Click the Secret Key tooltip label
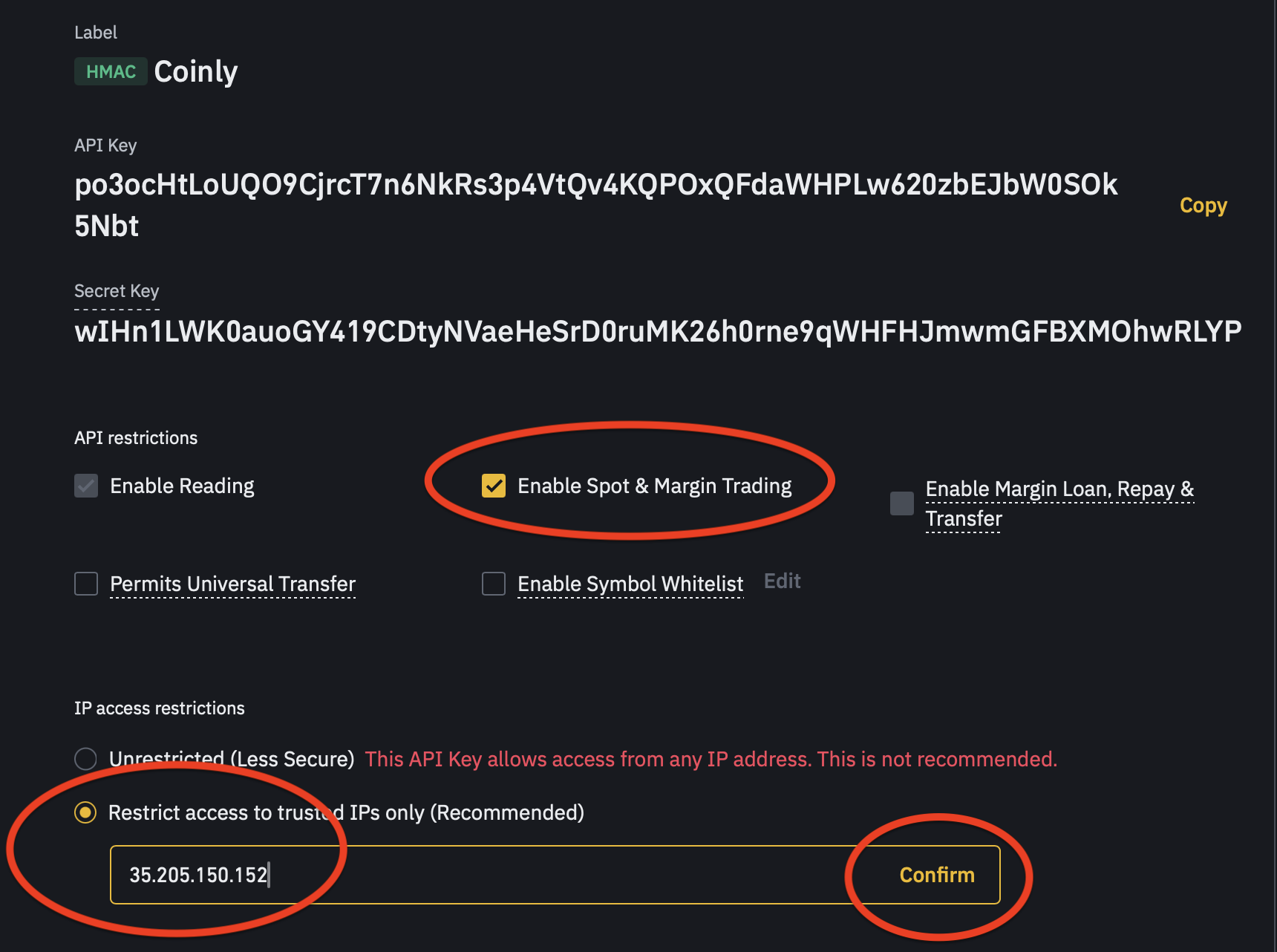Viewport: 1277px width, 952px height. (116, 291)
